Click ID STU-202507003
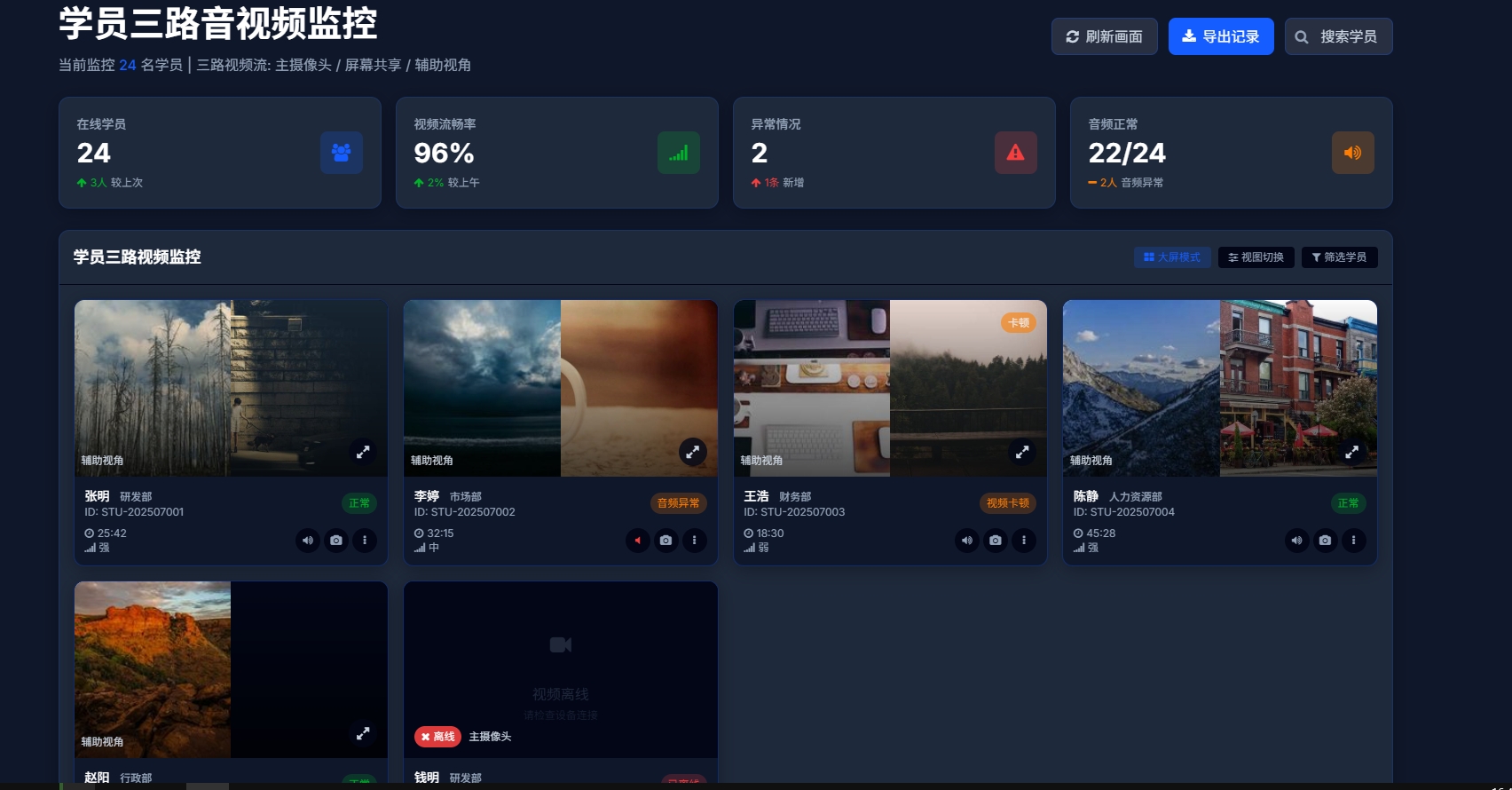 pos(794,512)
